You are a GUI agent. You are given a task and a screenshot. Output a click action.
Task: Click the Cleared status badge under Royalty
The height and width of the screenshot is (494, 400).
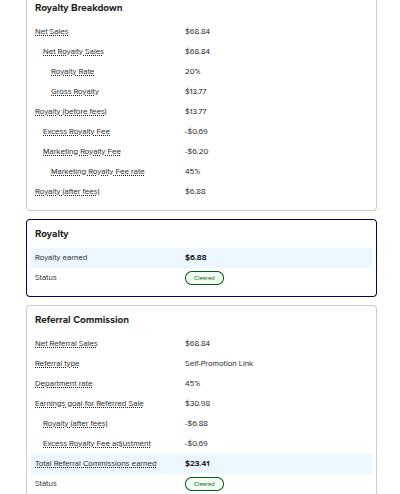tap(204, 278)
